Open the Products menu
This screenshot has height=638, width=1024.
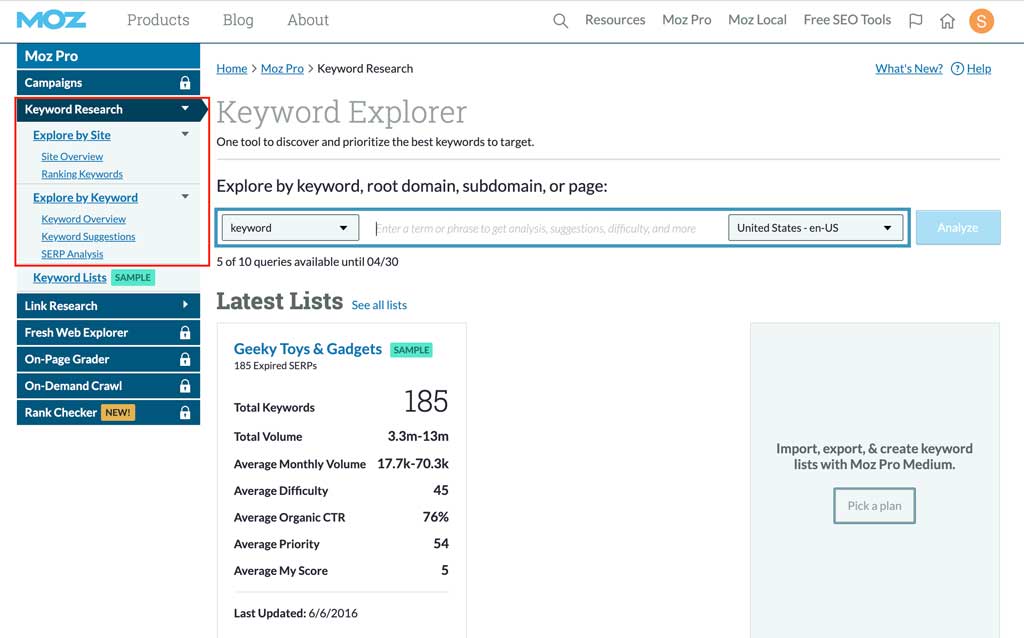[158, 20]
